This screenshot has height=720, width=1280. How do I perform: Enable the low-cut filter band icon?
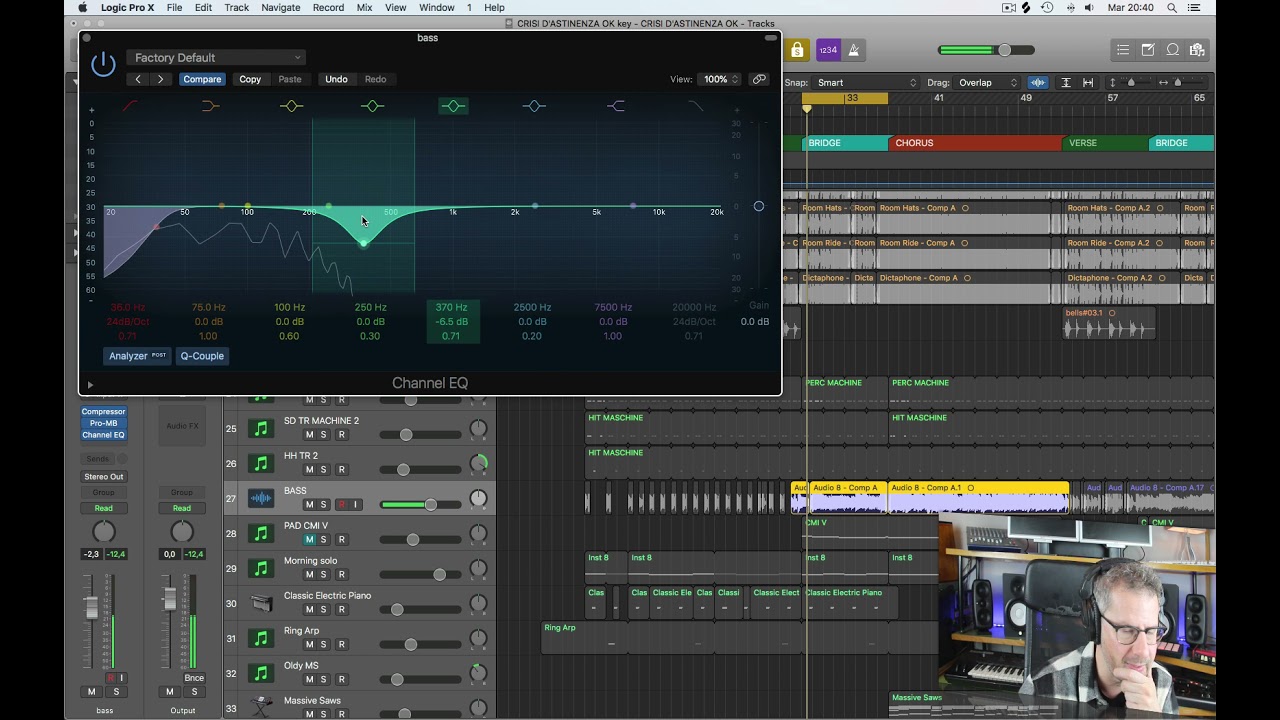[x=130, y=106]
